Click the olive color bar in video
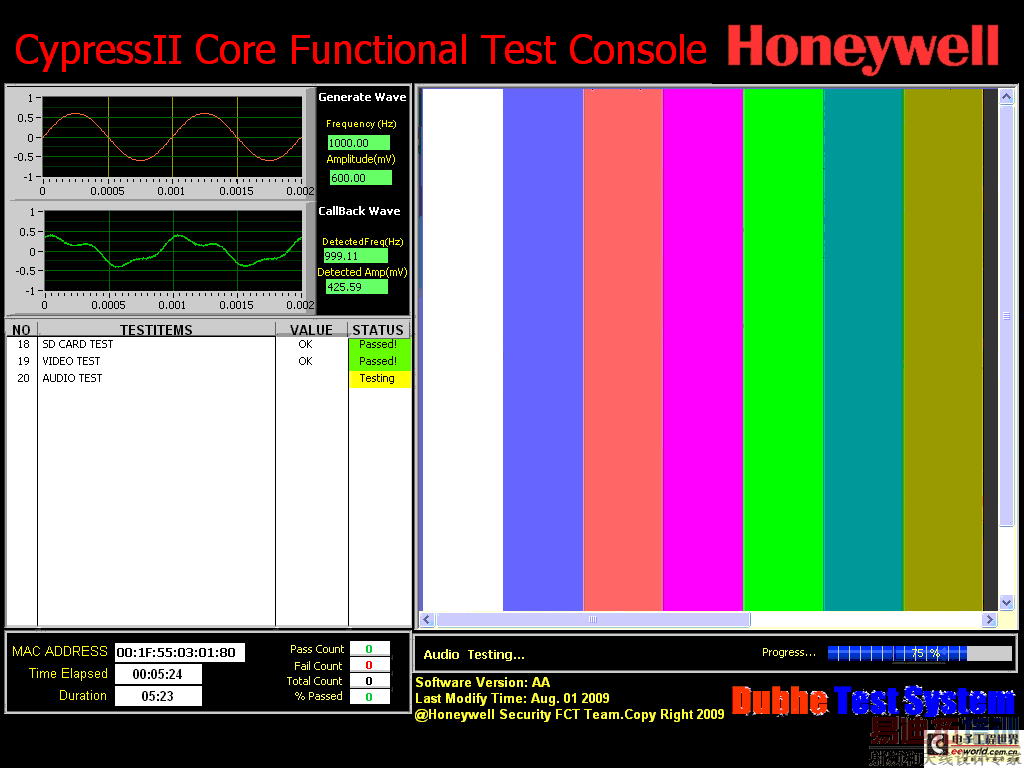This screenshot has height=768, width=1024. tap(943, 349)
